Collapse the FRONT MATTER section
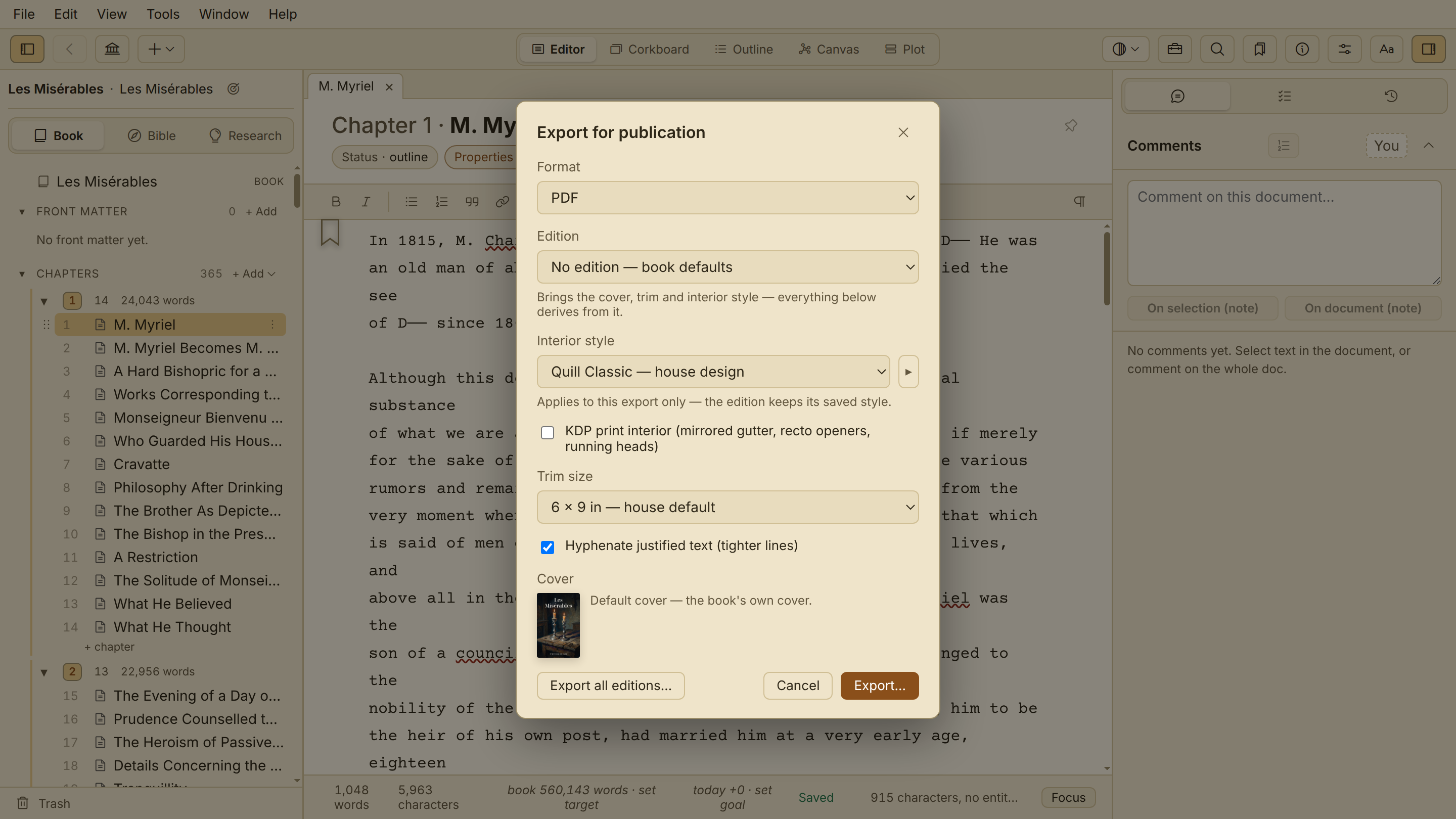The width and height of the screenshot is (1456, 819). [x=22, y=212]
